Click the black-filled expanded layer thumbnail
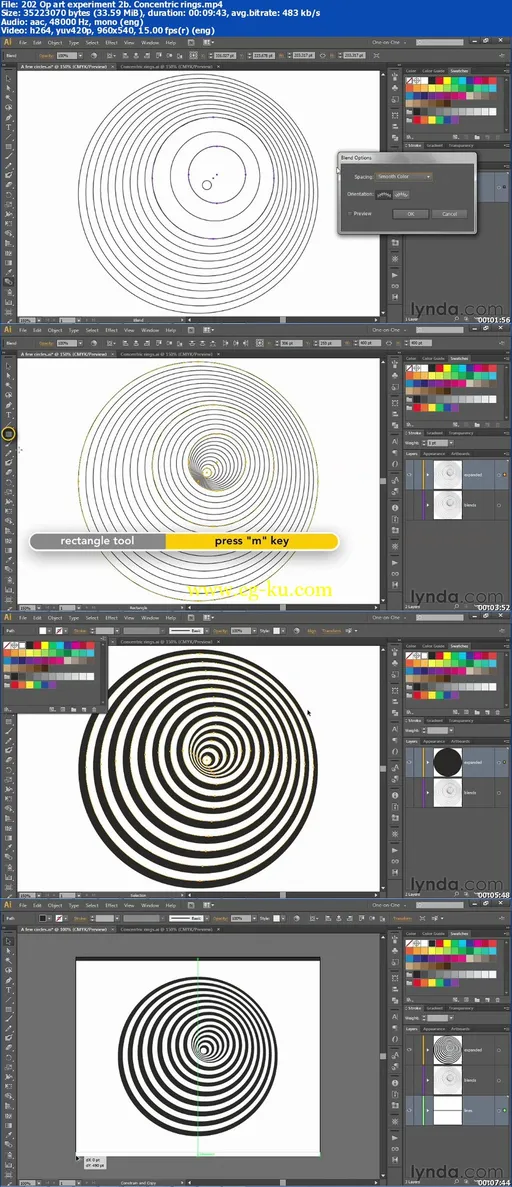This screenshot has width=512, height=1187. pos(448,762)
